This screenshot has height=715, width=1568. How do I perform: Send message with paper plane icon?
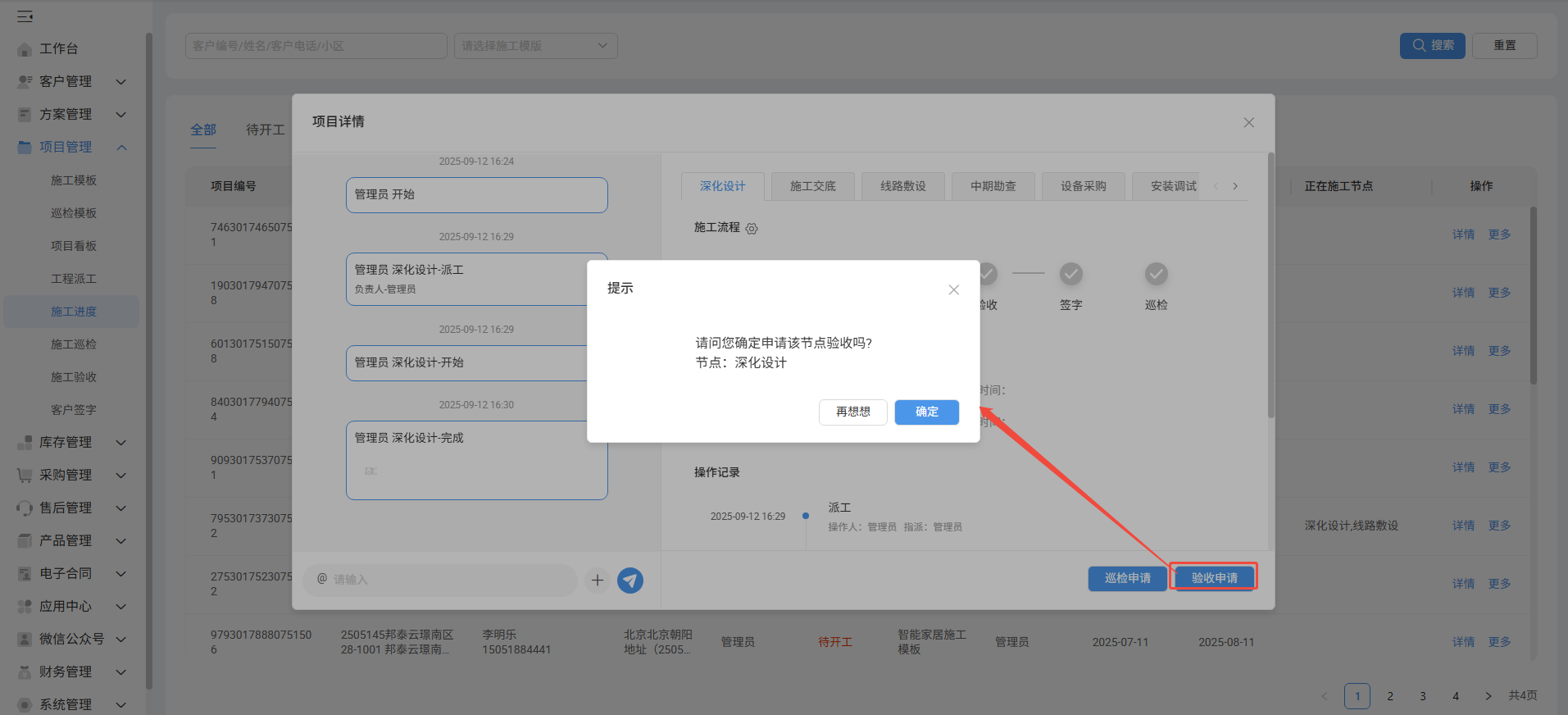point(629,581)
